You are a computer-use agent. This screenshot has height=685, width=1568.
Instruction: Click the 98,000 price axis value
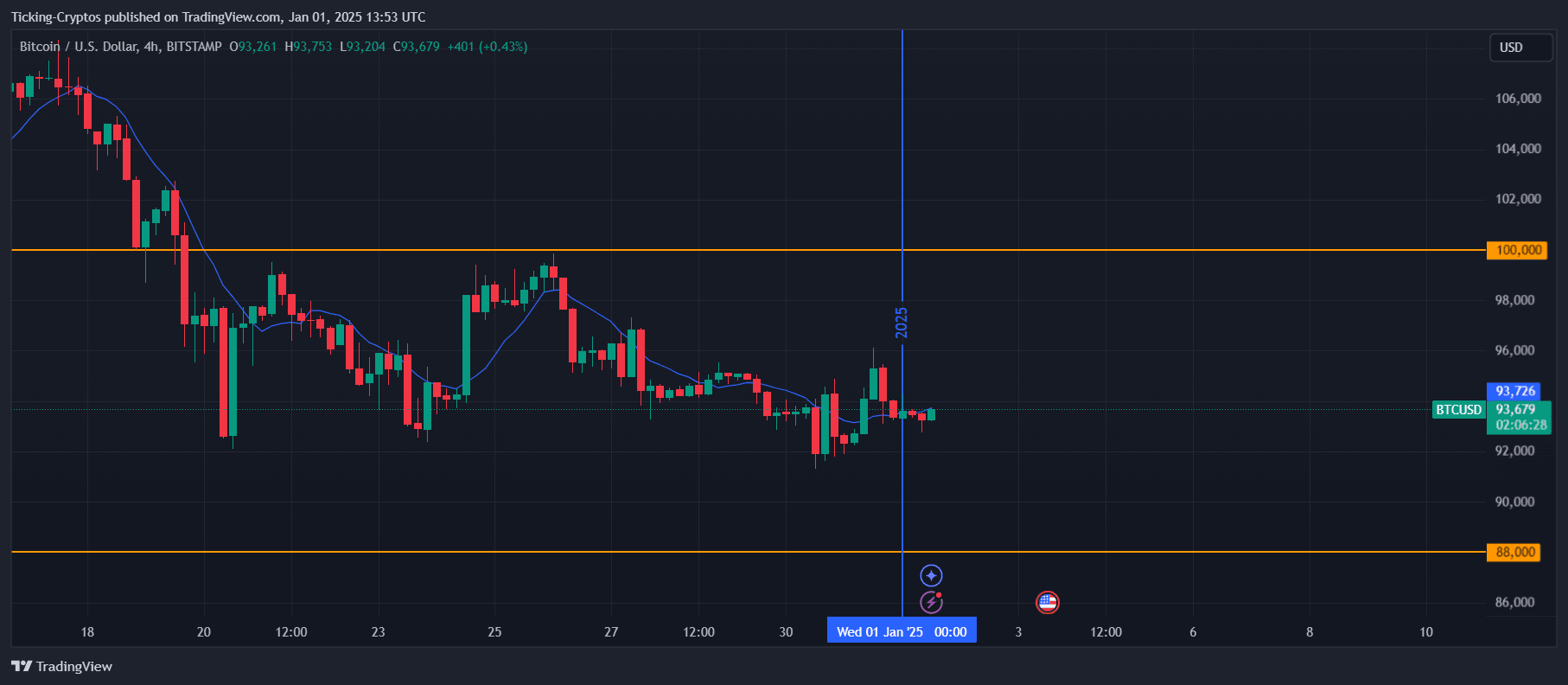[1514, 299]
